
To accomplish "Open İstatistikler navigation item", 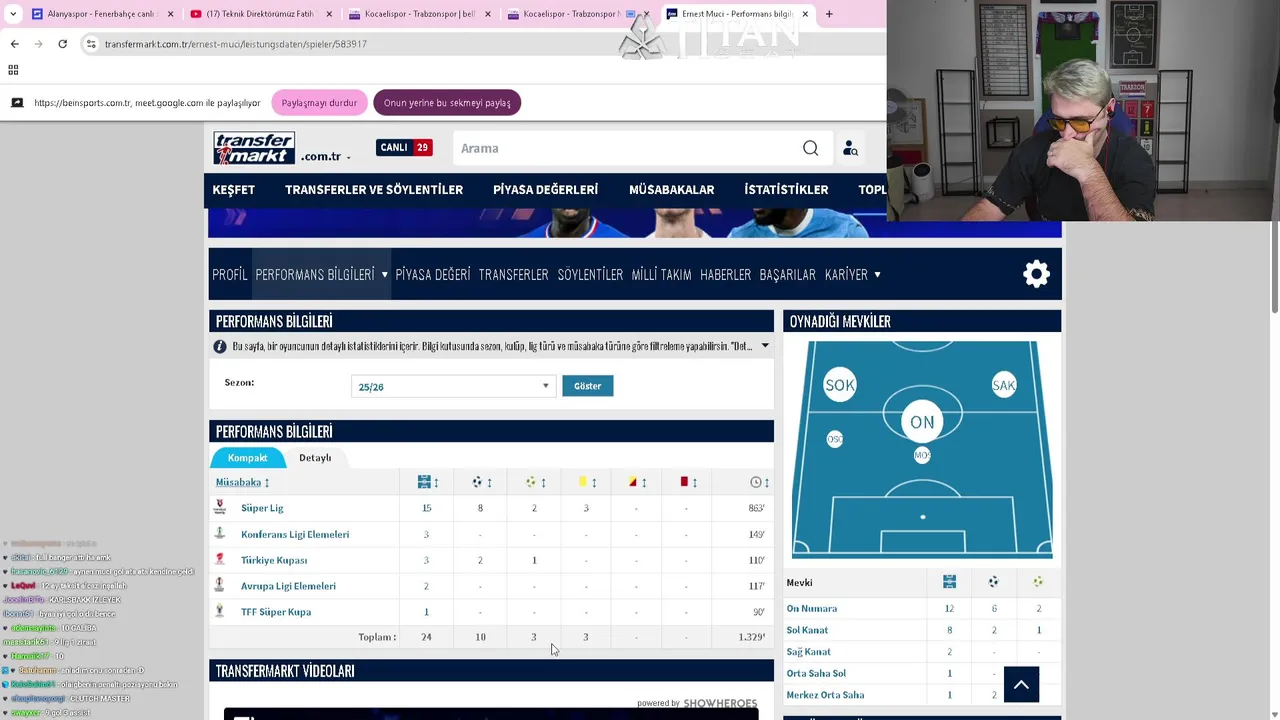I will click(x=786, y=189).
